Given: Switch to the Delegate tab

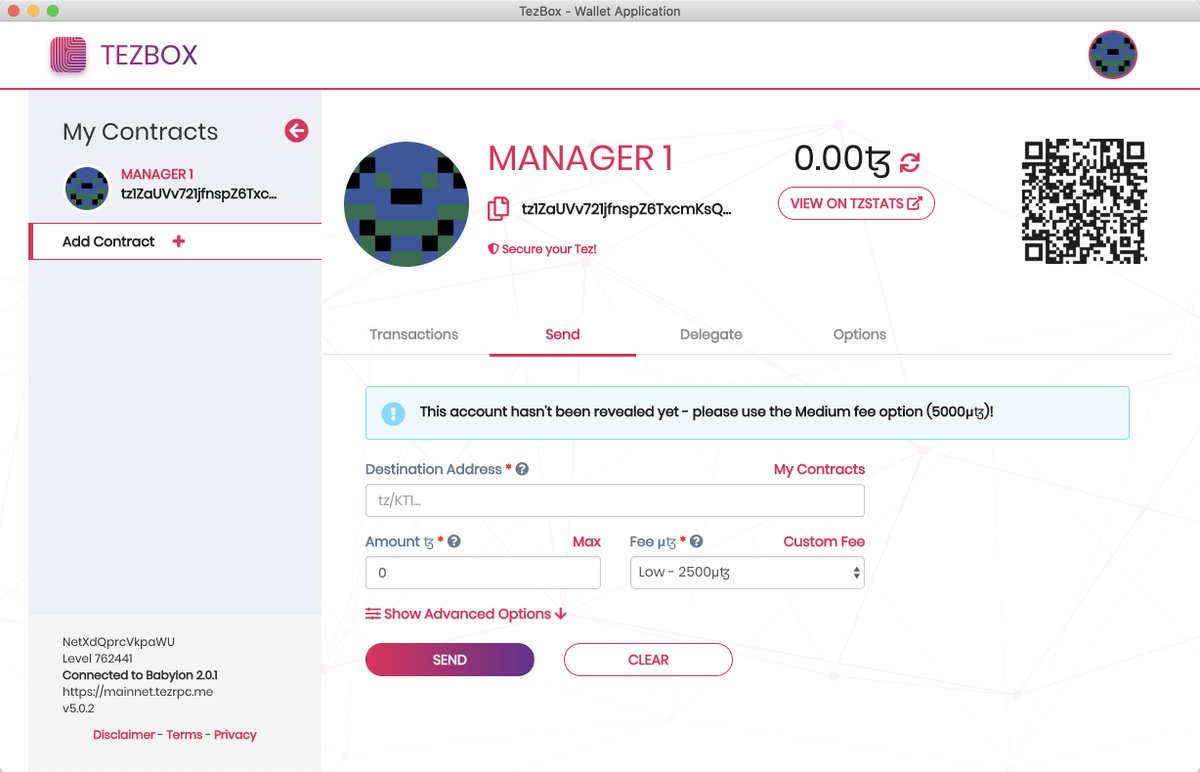Looking at the screenshot, I should (x=711, y=334).
